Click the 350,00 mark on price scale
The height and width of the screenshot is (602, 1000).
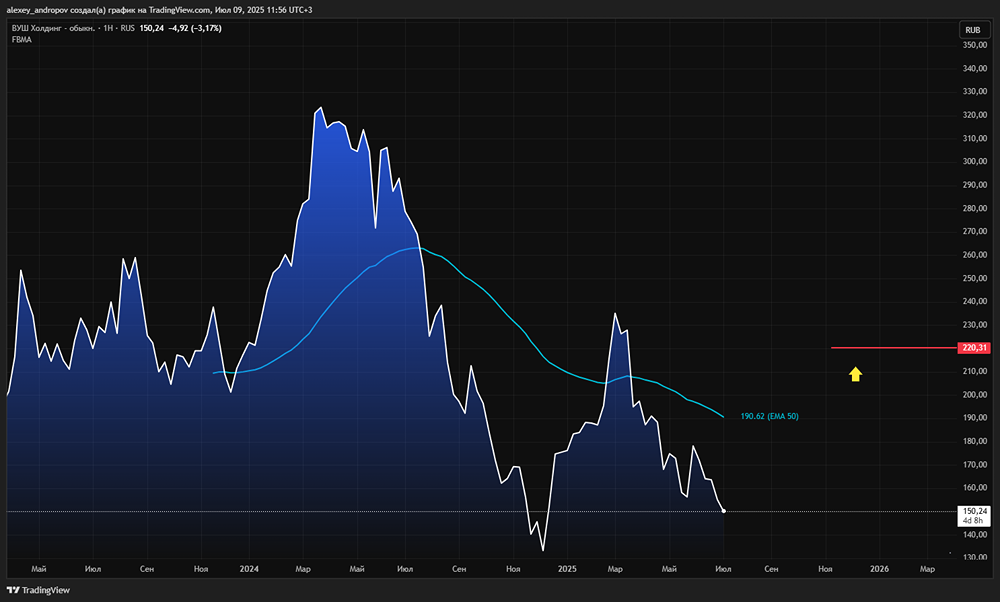click(x=974, y=45)
